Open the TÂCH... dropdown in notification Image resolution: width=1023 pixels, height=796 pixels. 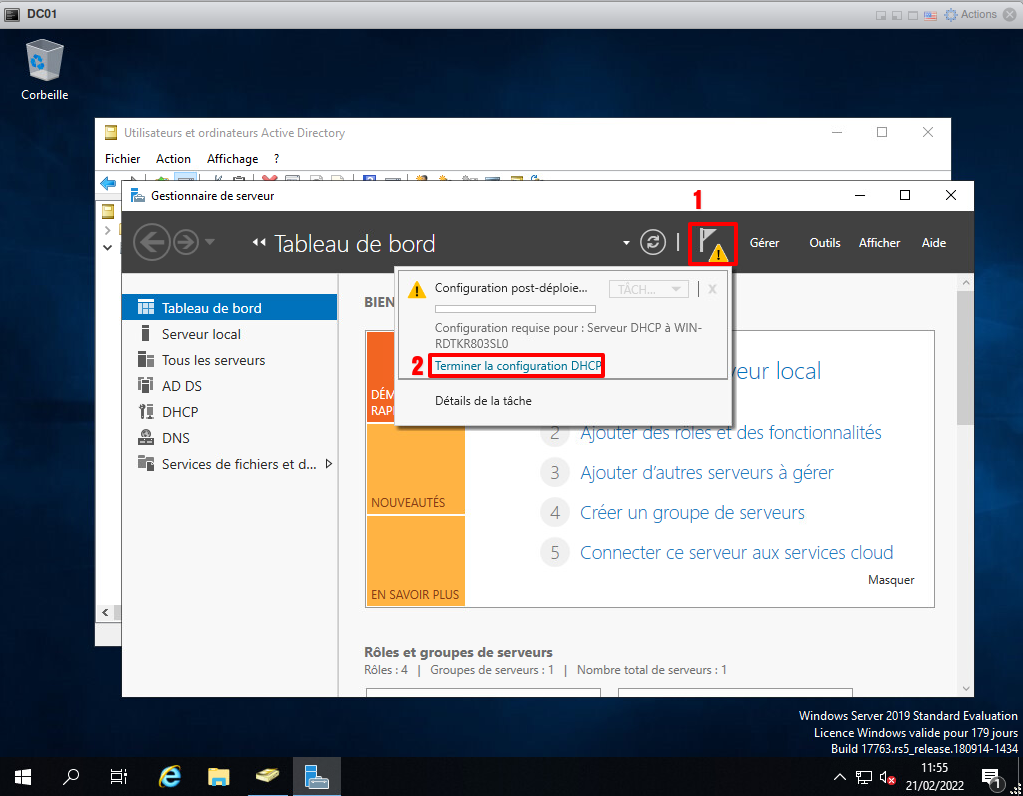(648, 289)
